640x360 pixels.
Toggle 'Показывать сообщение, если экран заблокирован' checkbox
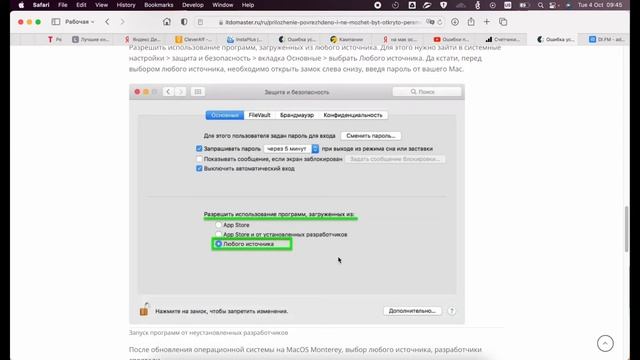(x=199, y=159)
